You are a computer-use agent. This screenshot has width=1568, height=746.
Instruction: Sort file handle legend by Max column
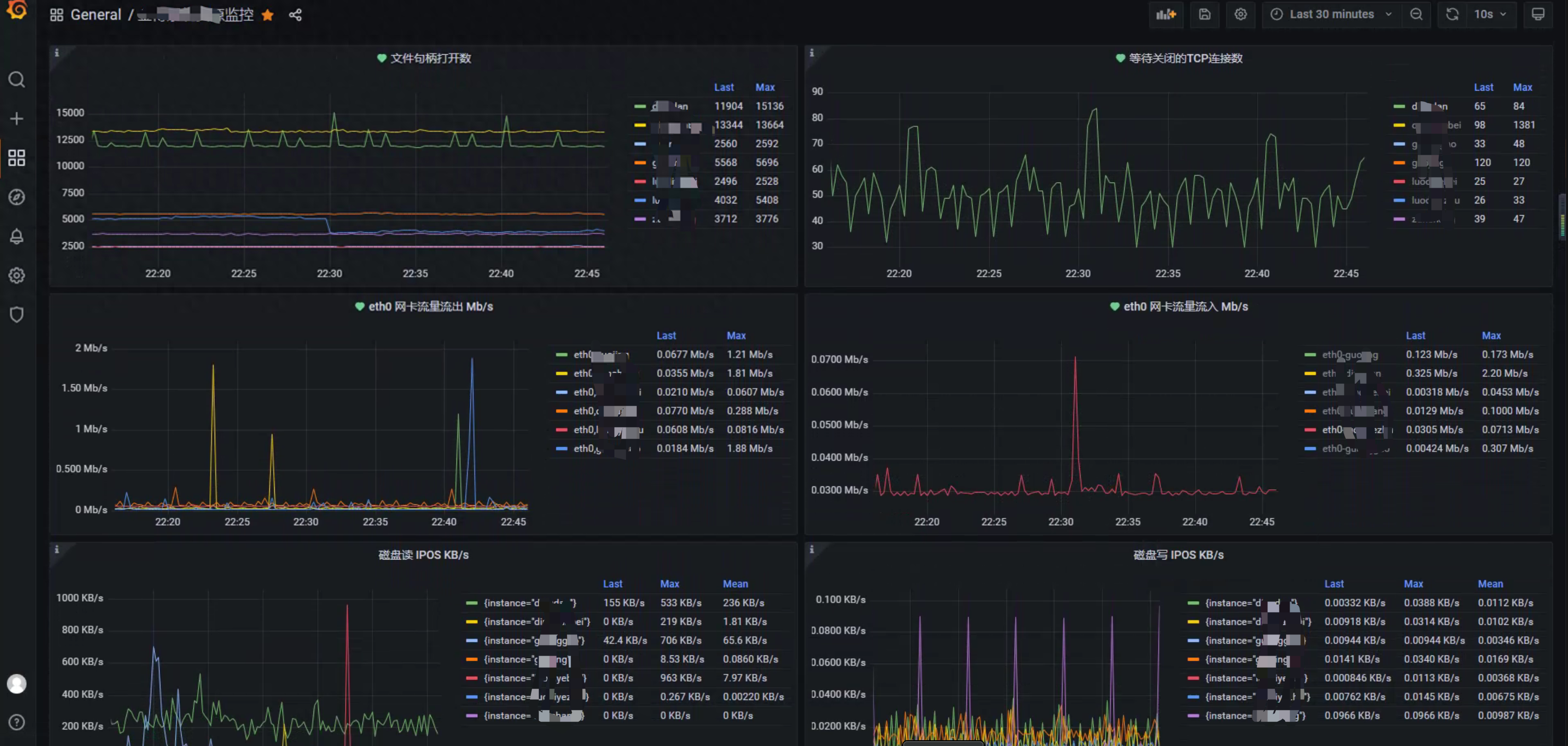765,88
